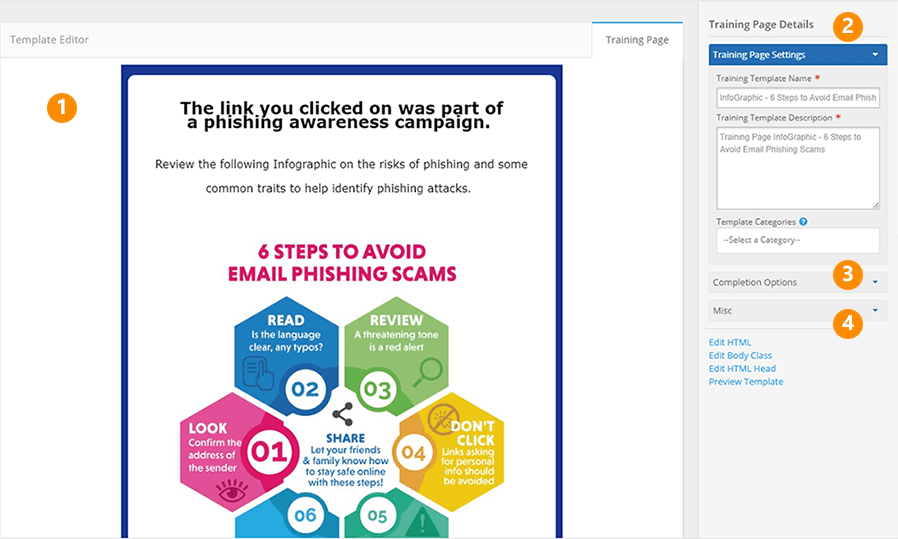
Task: Open Preview Template link
Action: pos(746,381)
